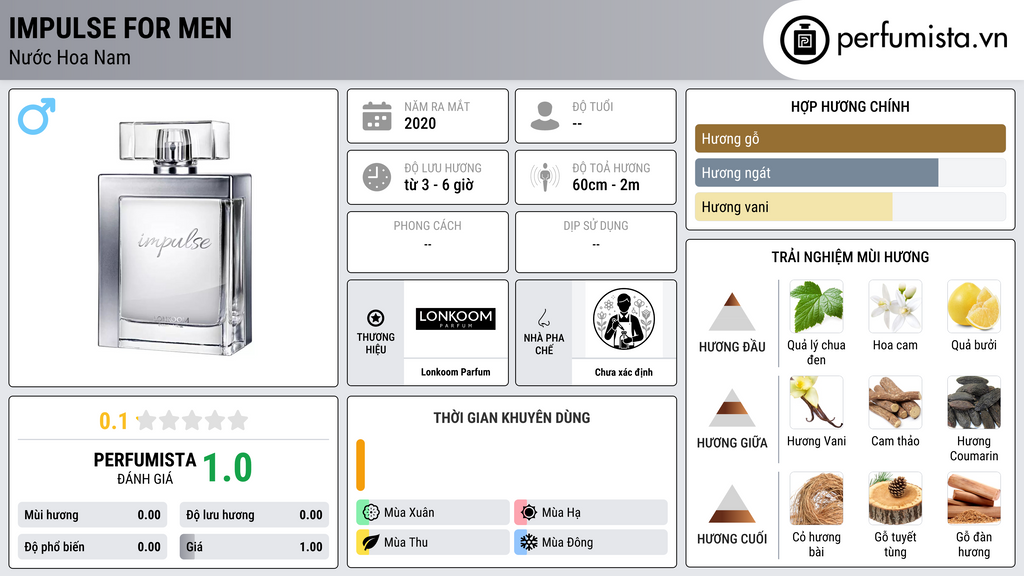Viewport: 1024px width, 576px height.
Task: Select the Quả lý chua đen note image
Action: [x=816, y=307]
